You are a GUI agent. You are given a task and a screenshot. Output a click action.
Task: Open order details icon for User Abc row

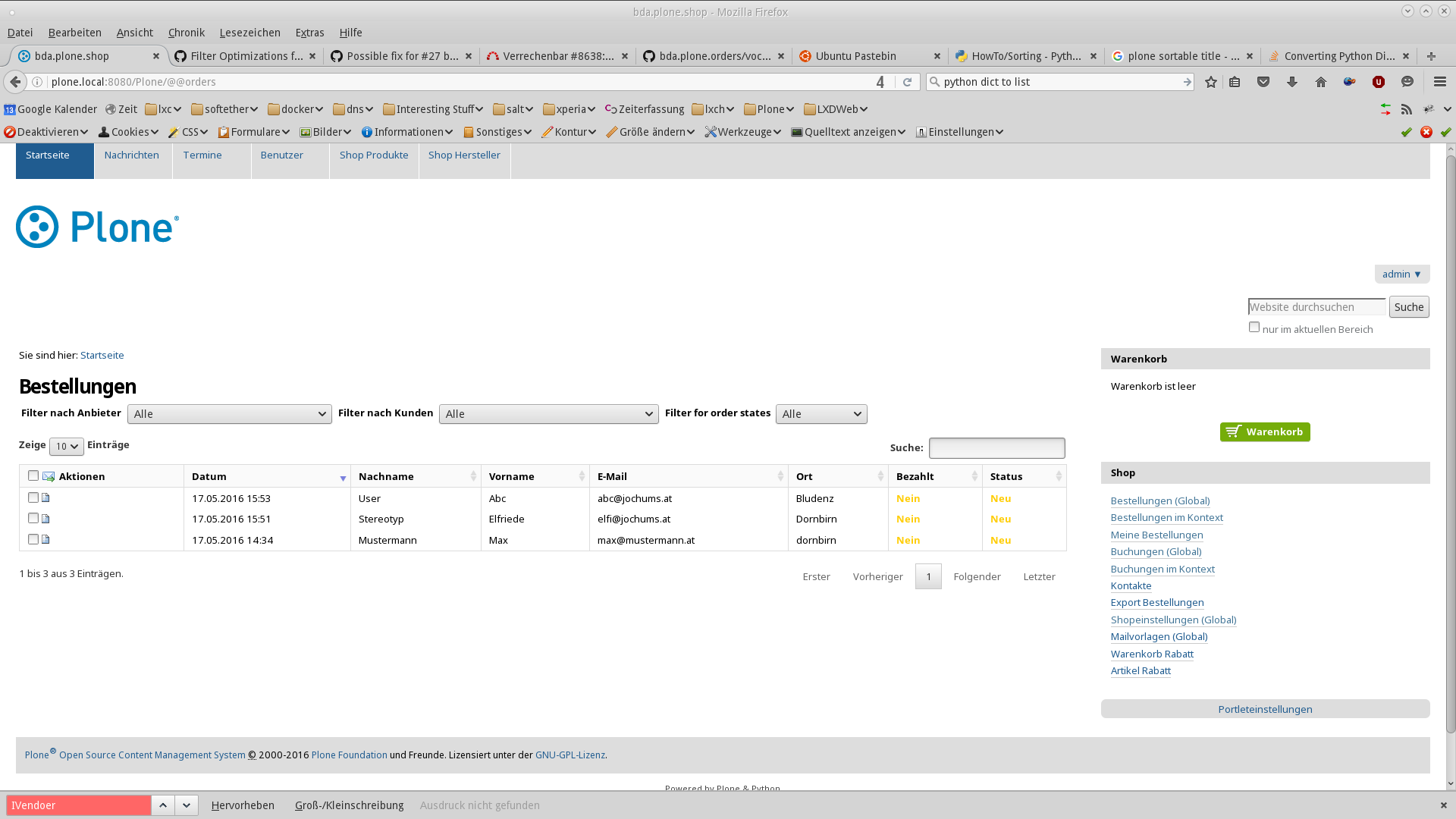point(45,497)
